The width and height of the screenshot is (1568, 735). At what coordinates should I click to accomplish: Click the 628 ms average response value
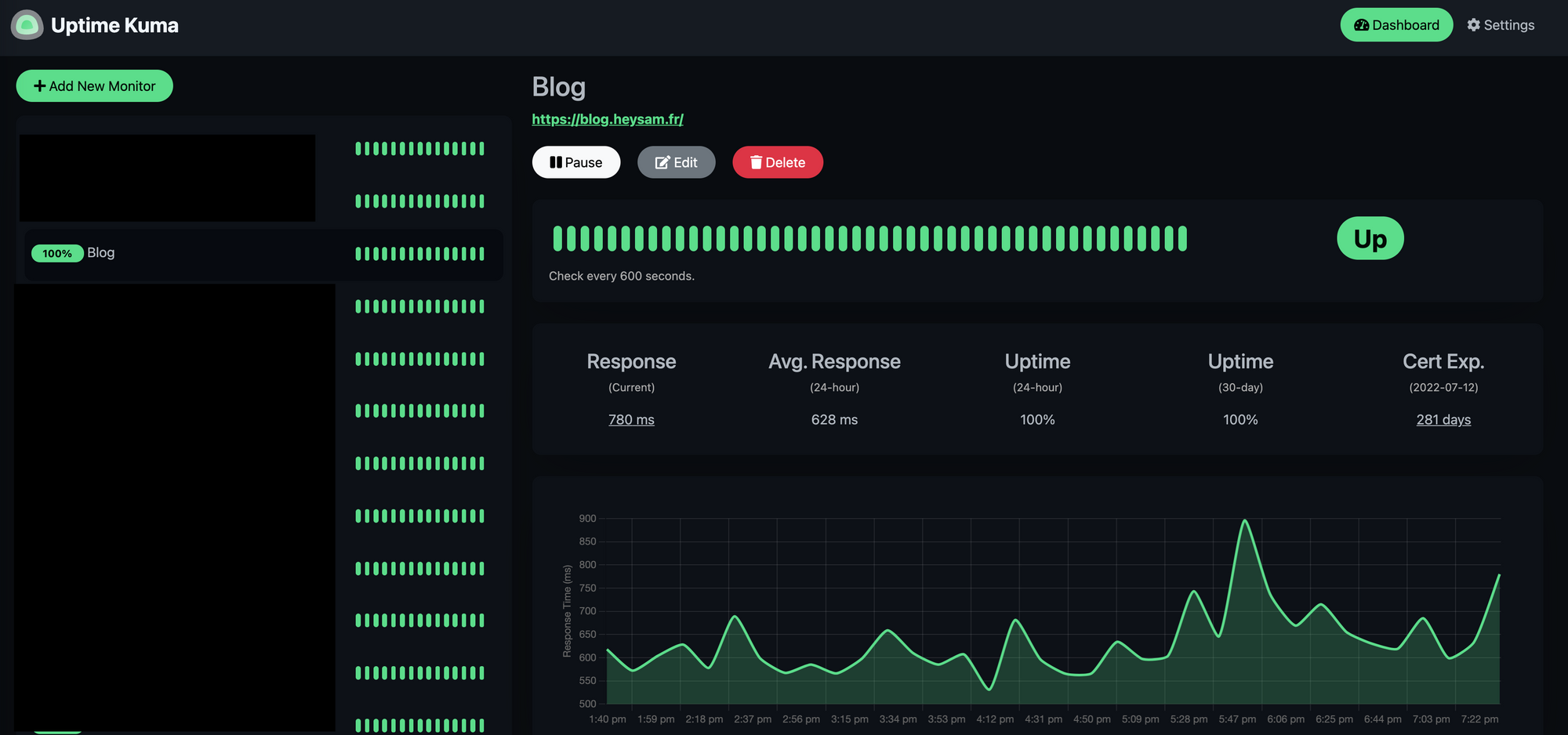(834, 420)
